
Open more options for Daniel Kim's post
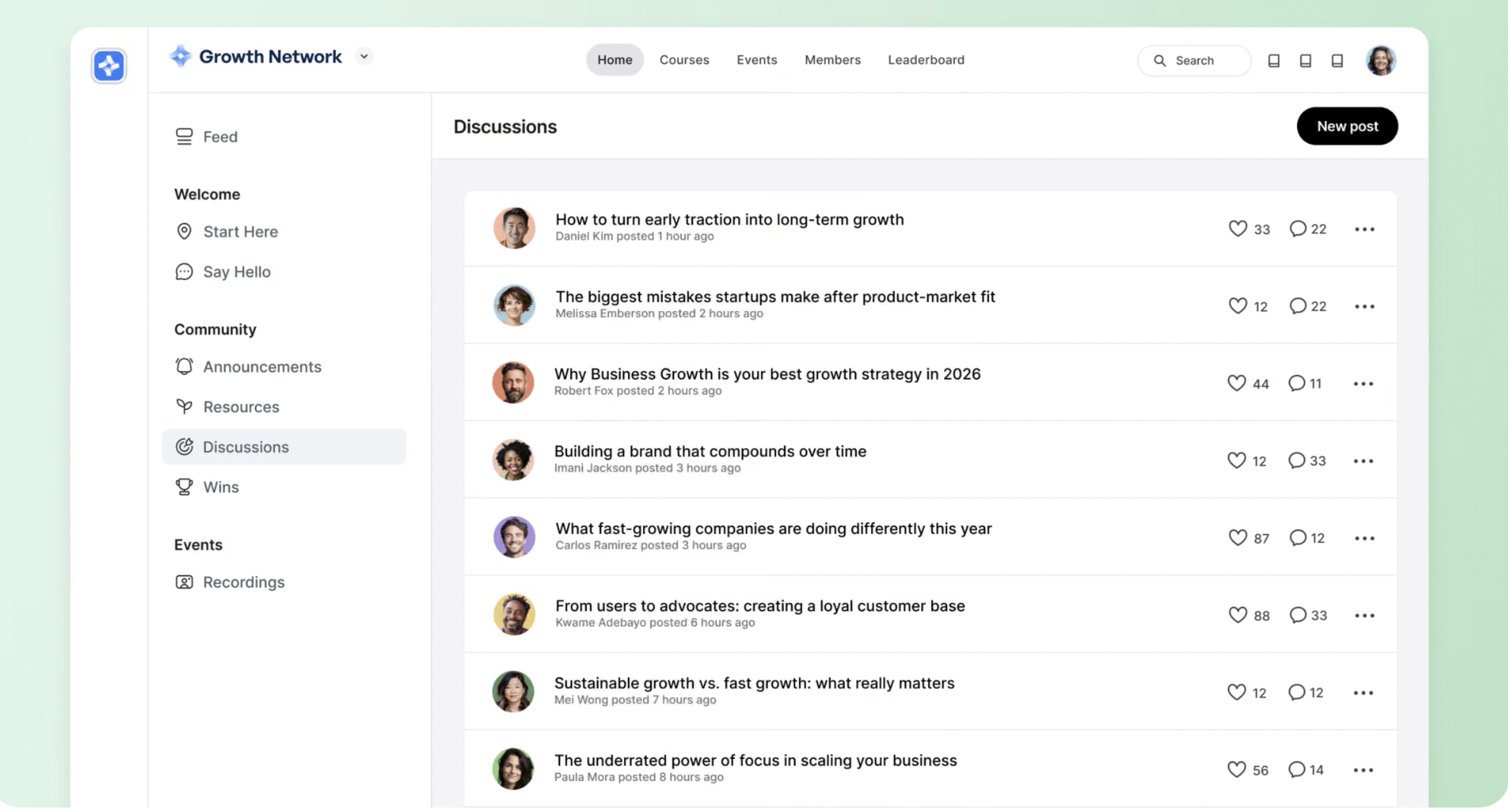(x=1364, y=229)
